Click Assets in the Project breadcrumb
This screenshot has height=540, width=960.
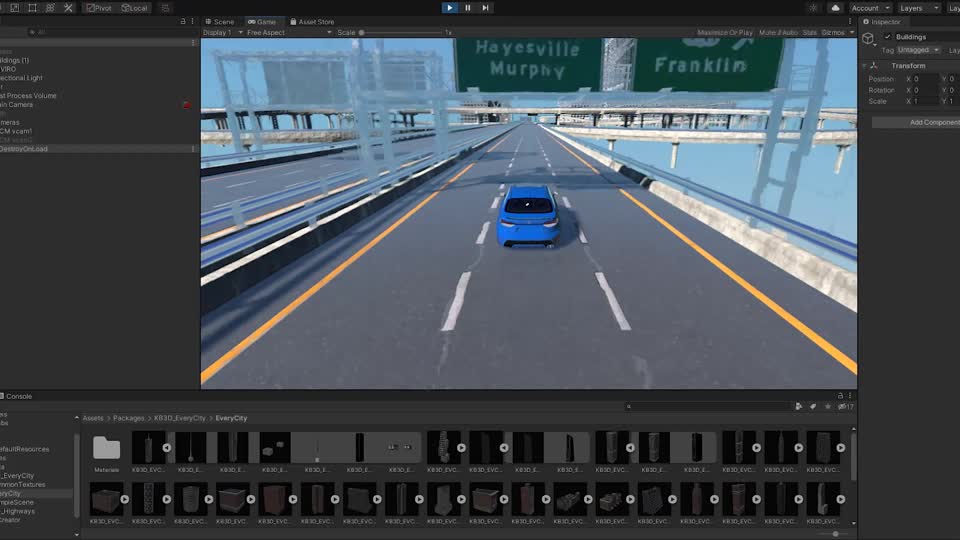tap(93, 418)
